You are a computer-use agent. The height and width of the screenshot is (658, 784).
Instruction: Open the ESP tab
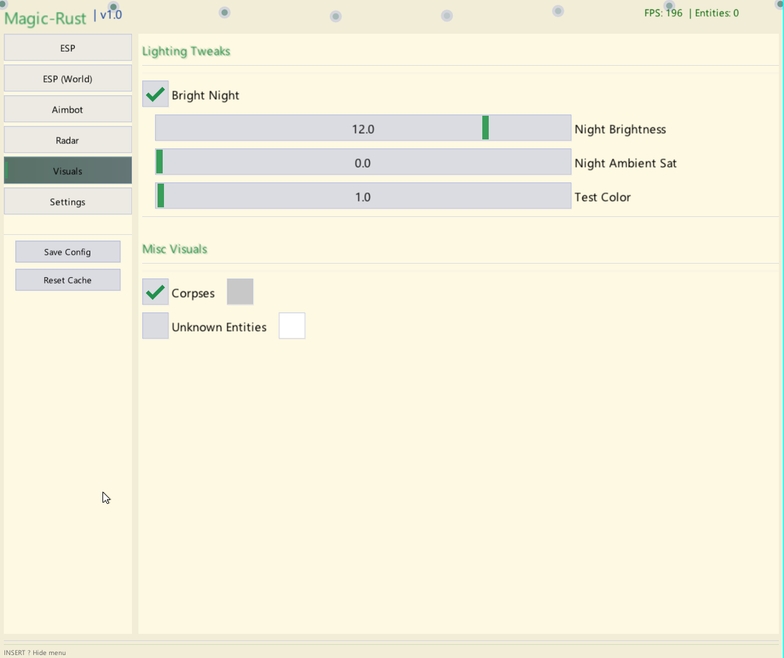[x=68, y=48]
